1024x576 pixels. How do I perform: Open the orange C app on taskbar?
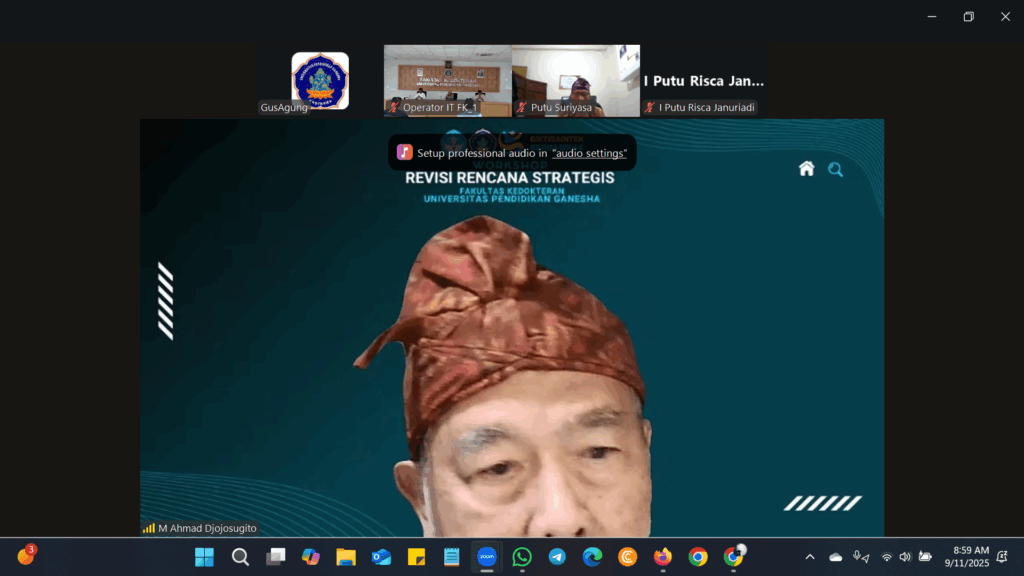click(x=628, y=557)
